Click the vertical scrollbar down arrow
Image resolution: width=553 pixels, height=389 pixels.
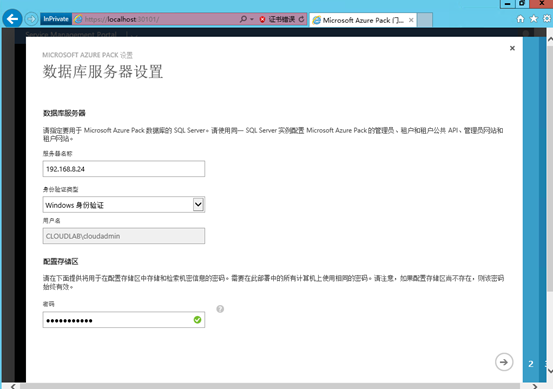pos(550,371)
